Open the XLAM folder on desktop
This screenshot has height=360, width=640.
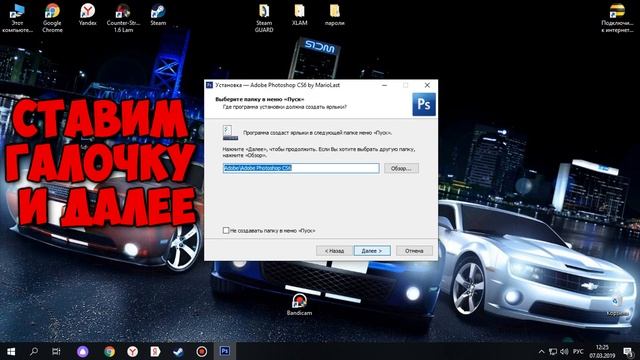[300, 15]
